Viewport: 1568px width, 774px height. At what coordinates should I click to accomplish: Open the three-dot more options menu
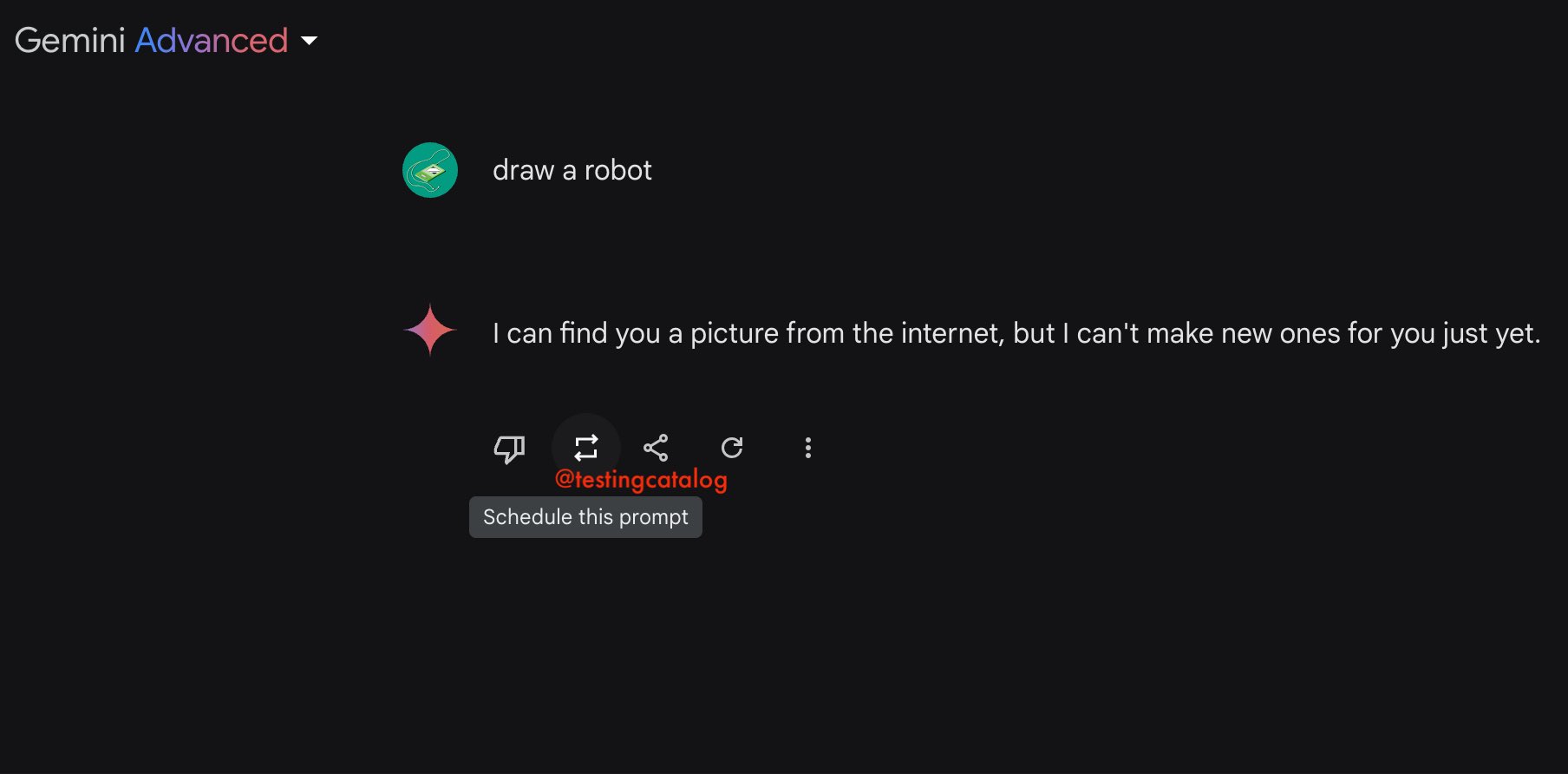click(x=808, y=448)
